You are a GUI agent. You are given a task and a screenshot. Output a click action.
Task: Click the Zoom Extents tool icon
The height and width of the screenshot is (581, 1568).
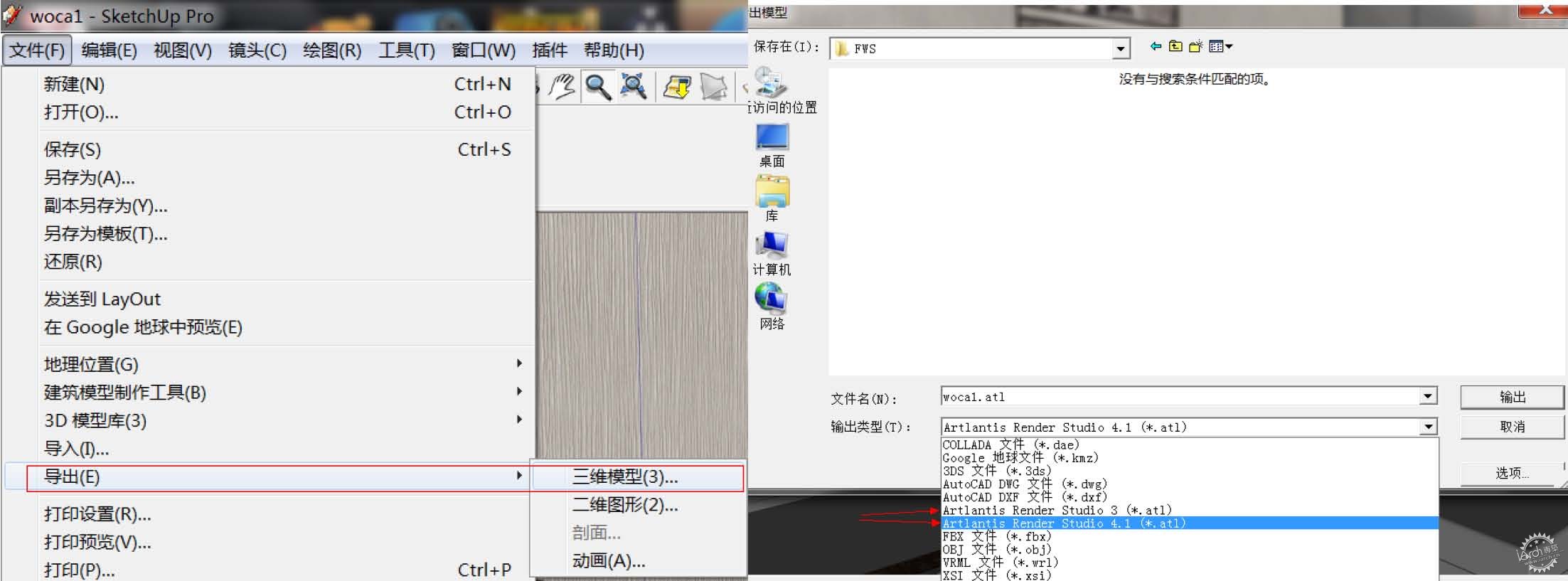633,87
